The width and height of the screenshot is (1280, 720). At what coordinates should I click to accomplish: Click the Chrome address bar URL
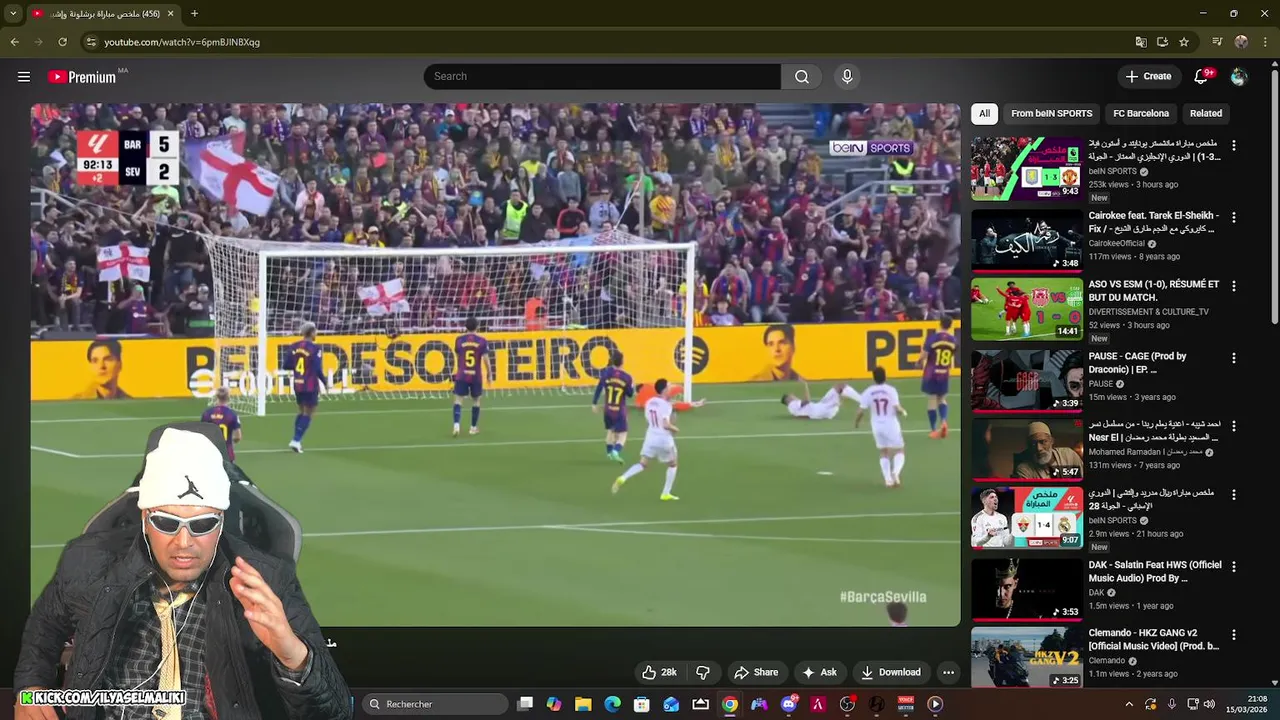(182, 42)
